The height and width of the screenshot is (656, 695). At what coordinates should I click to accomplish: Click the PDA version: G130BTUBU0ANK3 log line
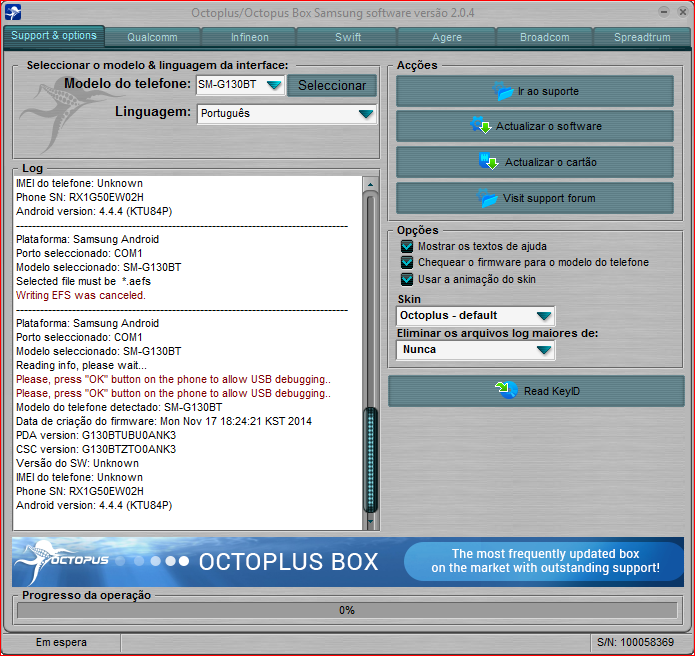tap(96, 435)
